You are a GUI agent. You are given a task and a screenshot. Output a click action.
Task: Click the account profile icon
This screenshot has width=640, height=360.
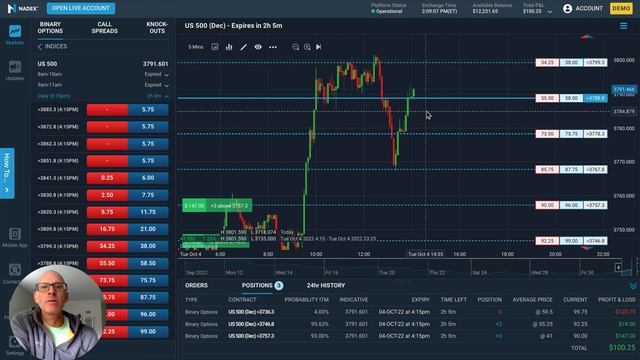[567, 9]
